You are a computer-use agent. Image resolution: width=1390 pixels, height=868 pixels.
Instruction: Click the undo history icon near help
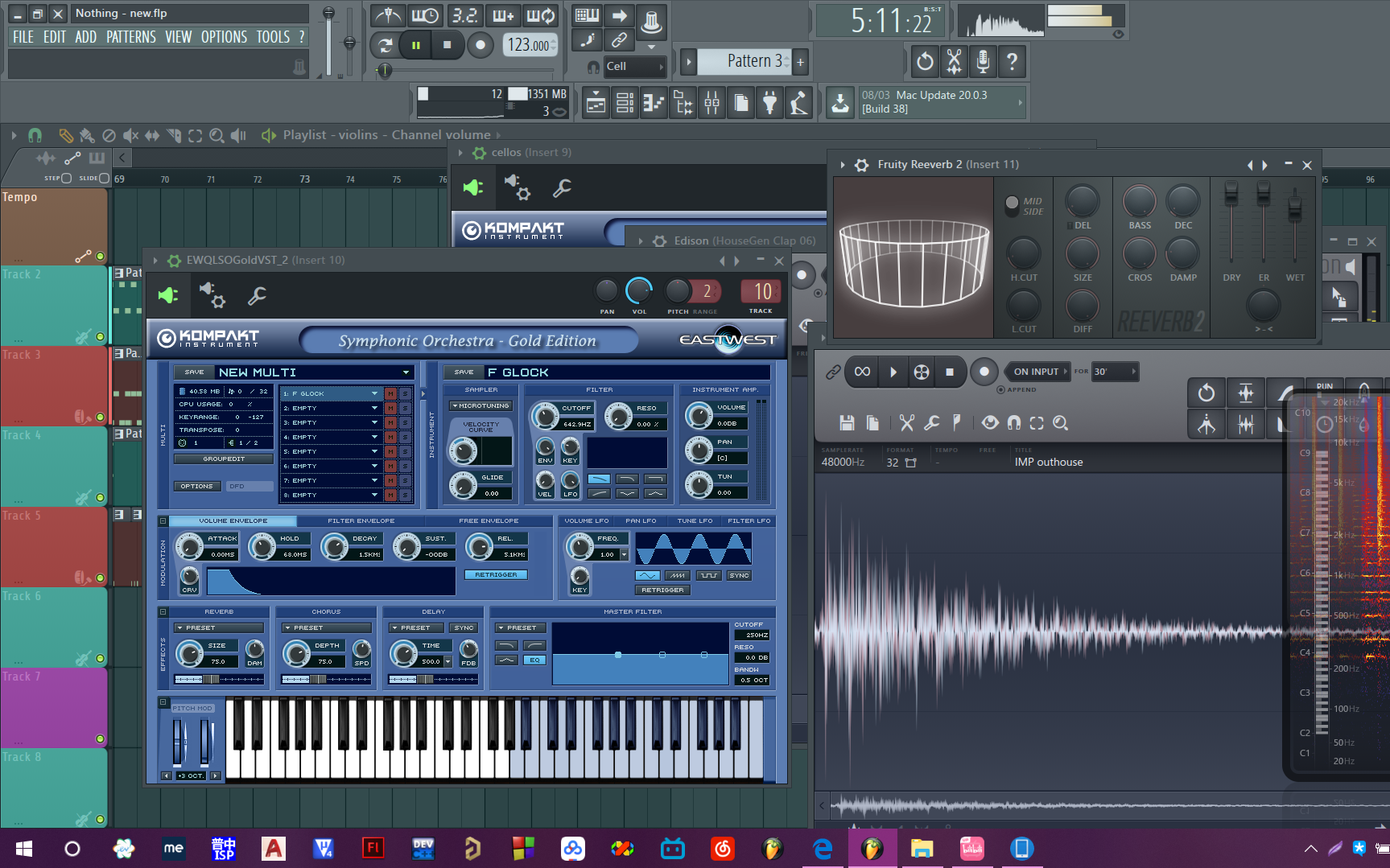925,61
